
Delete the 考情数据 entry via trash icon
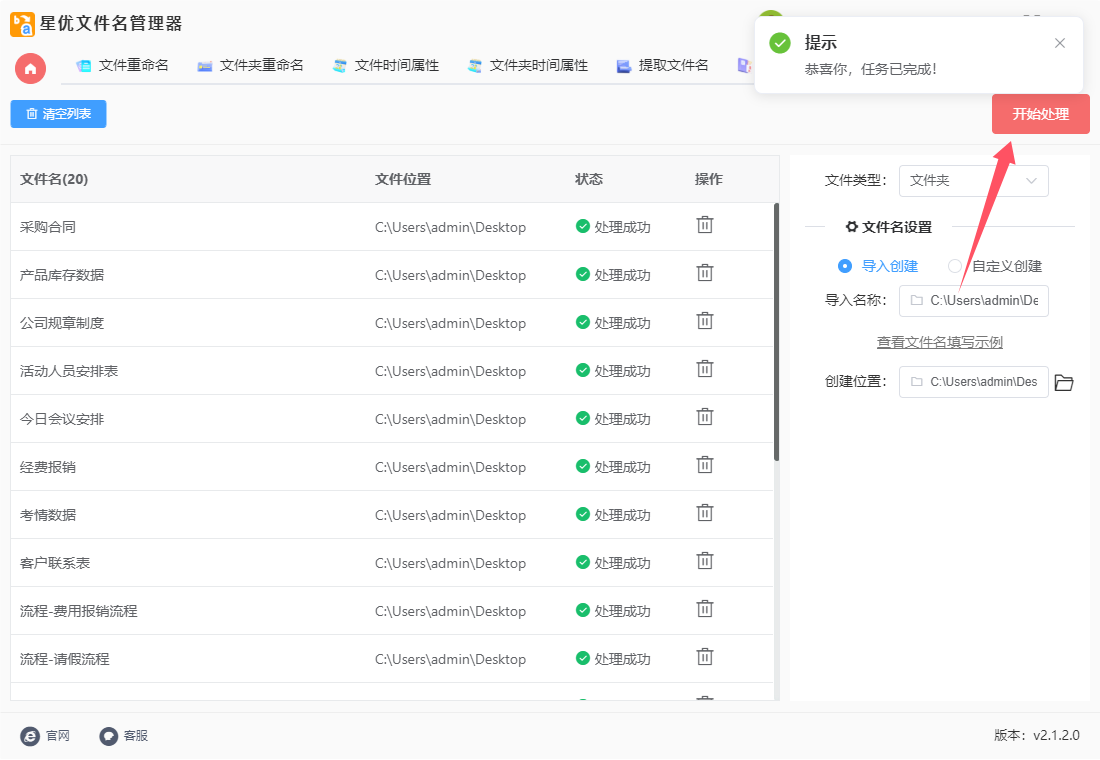pyautogui.click(x=704, y=513)
